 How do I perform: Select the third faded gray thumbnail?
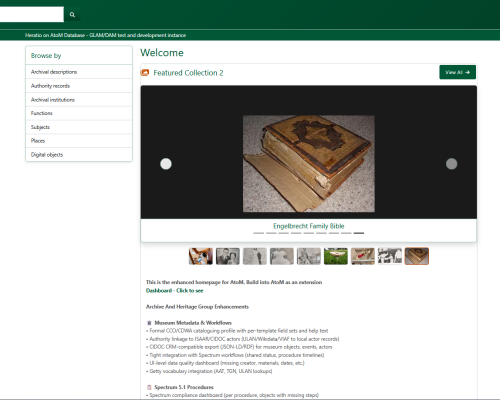pos(255,256)
